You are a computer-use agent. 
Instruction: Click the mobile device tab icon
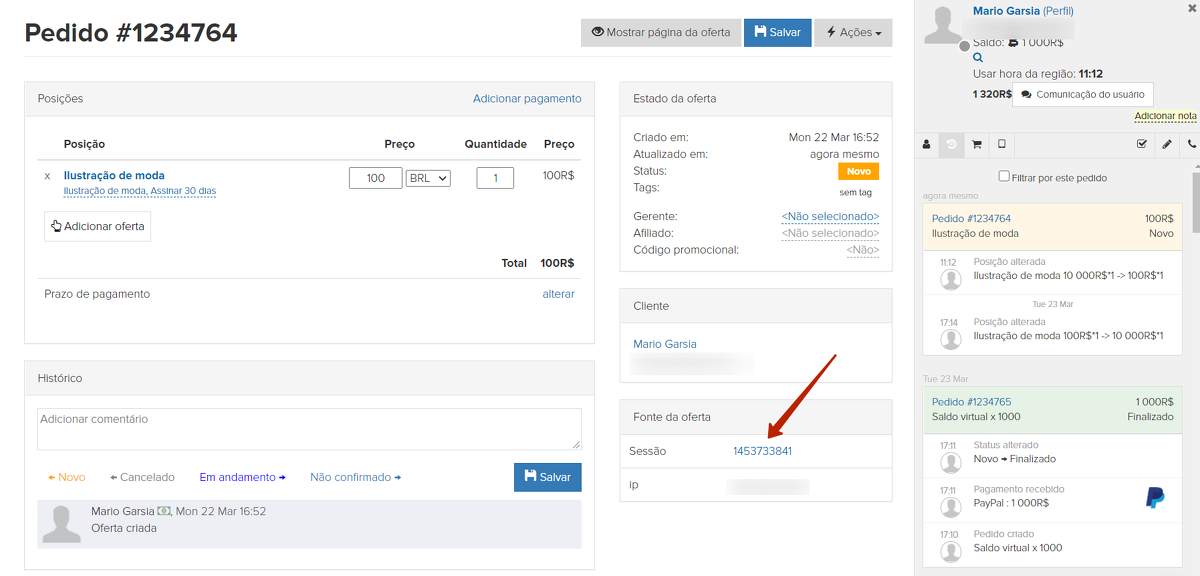coord(1002,144)
